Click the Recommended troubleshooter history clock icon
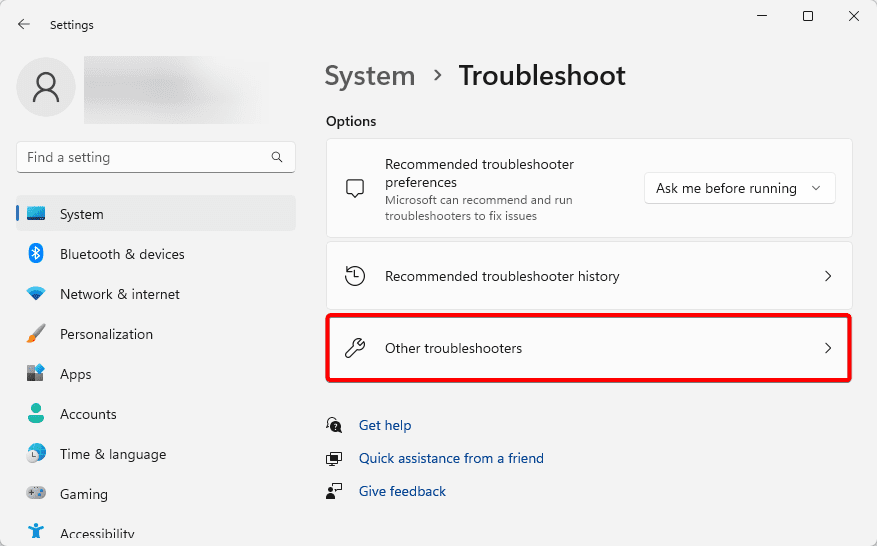 [x=355, y=276]
